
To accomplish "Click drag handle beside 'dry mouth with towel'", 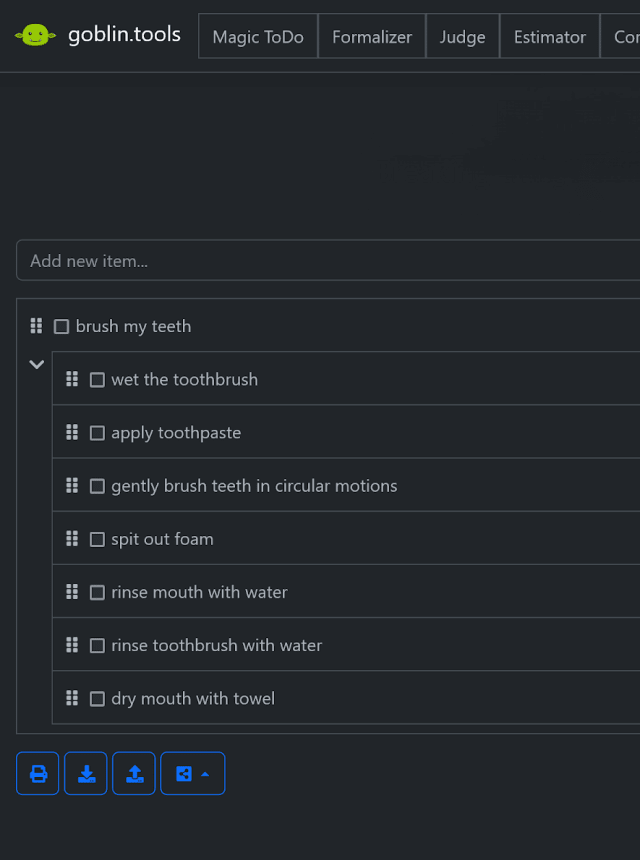I will [x=72, y=698].
